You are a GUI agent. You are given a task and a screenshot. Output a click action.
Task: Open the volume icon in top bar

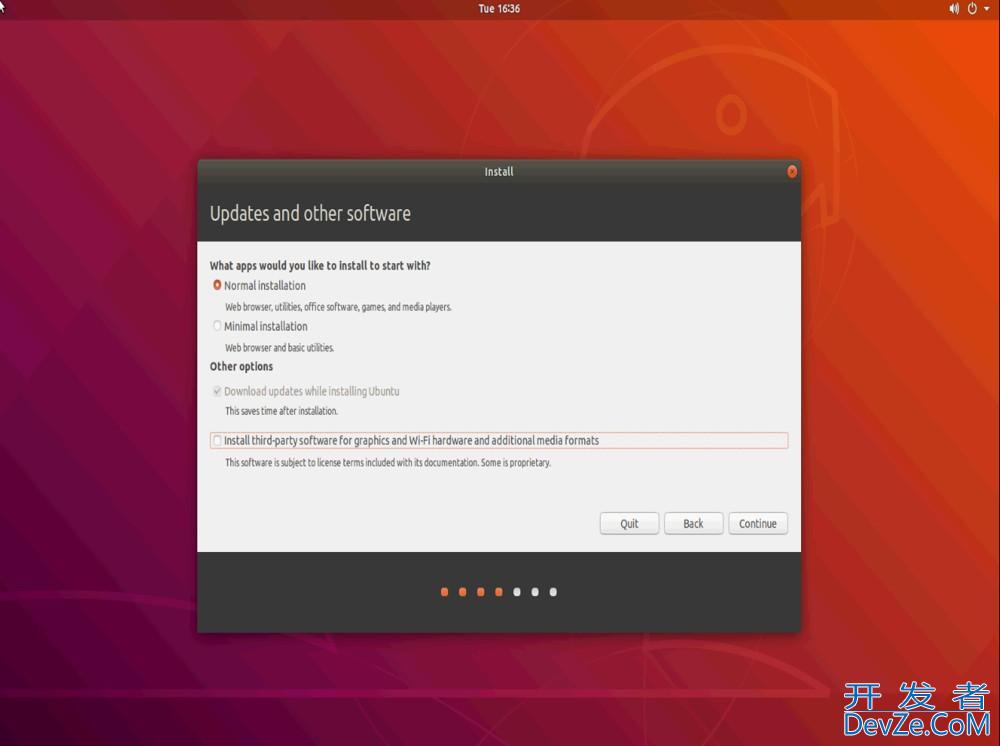tap(953, 9)
